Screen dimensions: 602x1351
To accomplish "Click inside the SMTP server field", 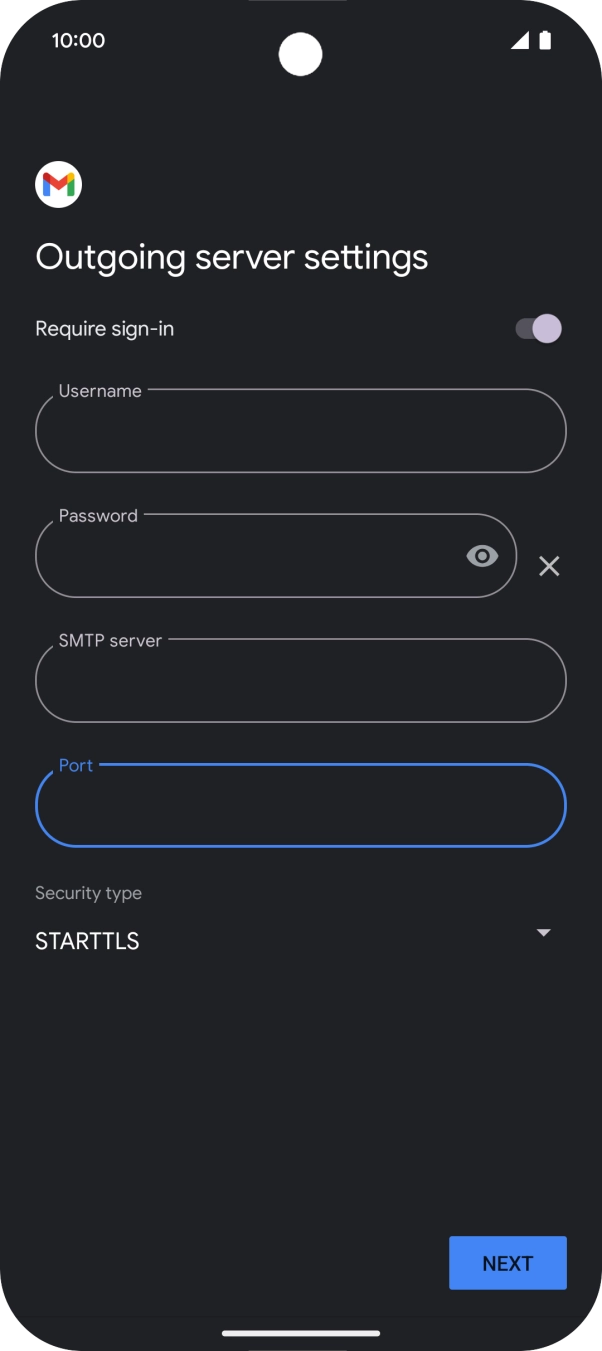I will coord(300,681).
